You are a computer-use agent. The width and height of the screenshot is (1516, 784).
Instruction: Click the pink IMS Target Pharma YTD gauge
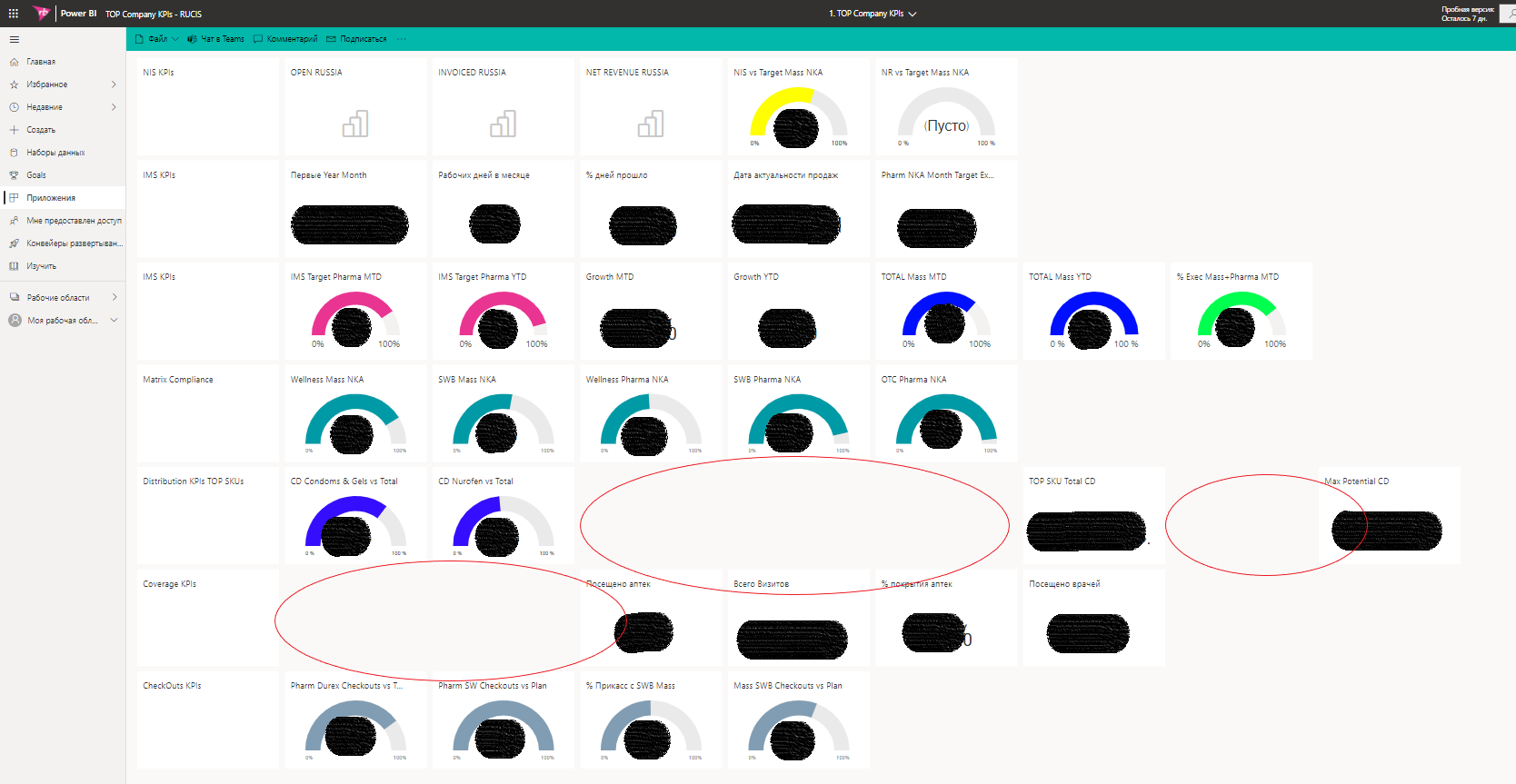point(503,318)
